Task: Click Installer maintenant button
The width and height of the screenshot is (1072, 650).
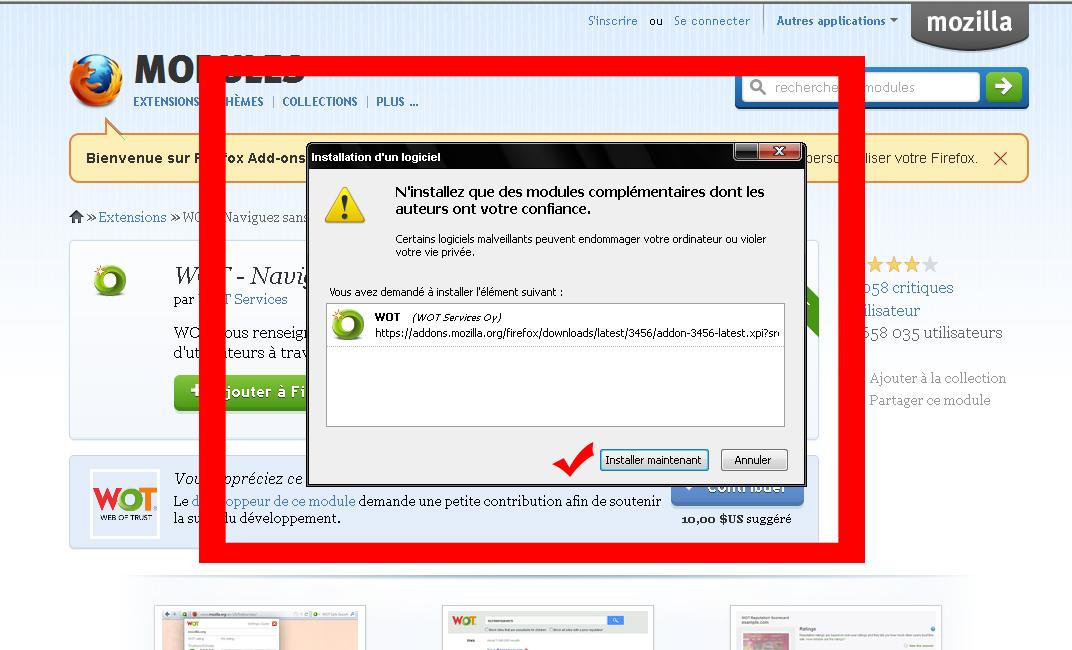Action: point(654,460)
